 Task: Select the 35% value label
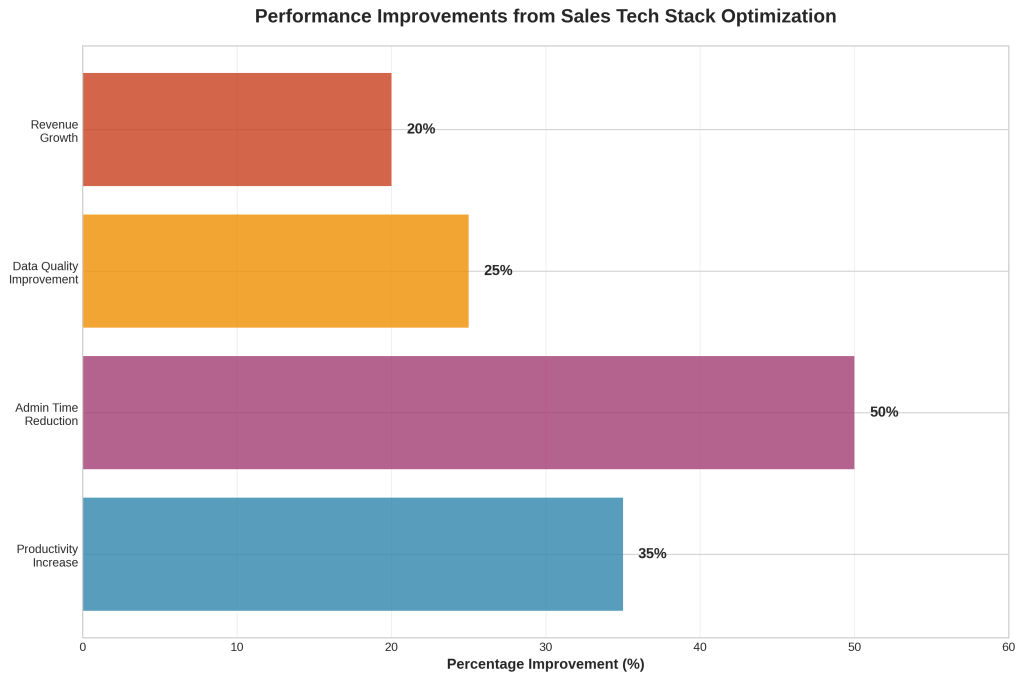coord(652,554)
